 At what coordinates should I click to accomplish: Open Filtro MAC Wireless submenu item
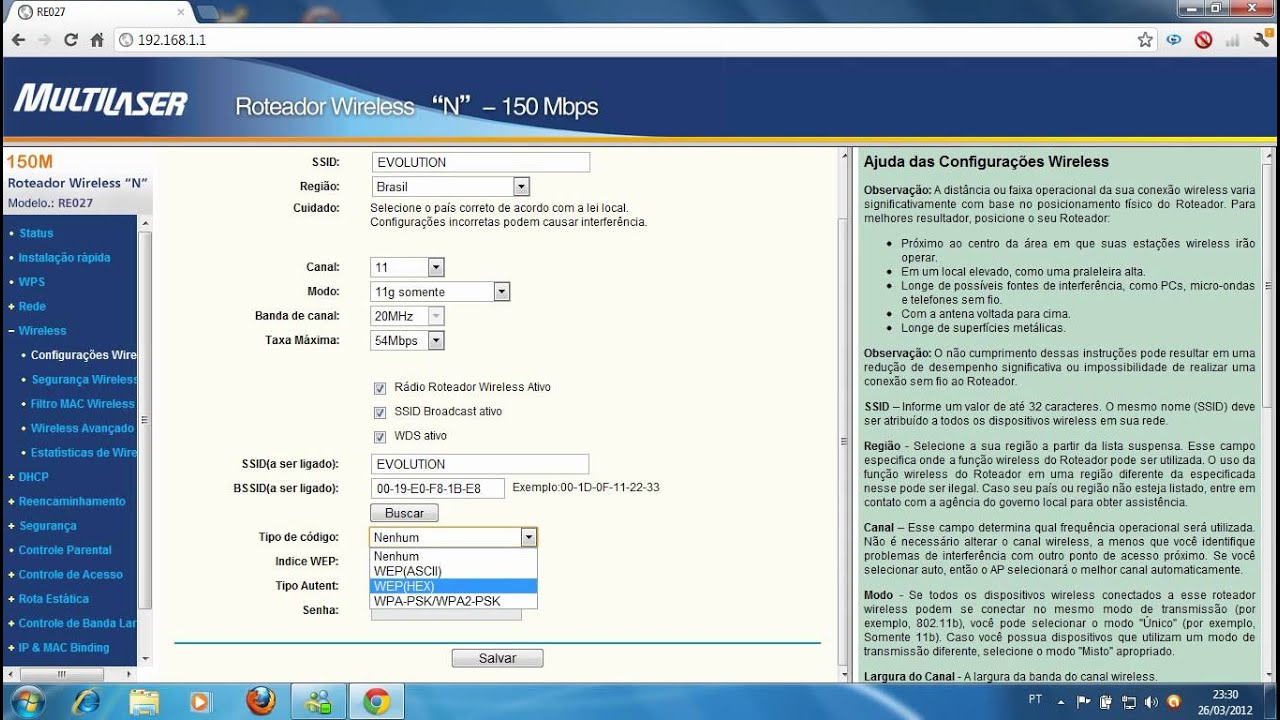click(x=82, y=404)
